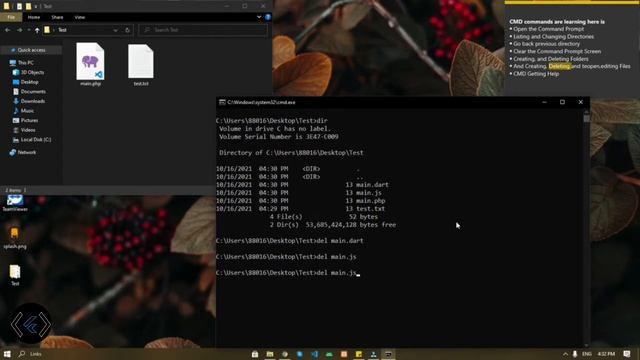Open the Home ribbon tab
This screenshot has height=360, width=640.
[x=34, y=17]
